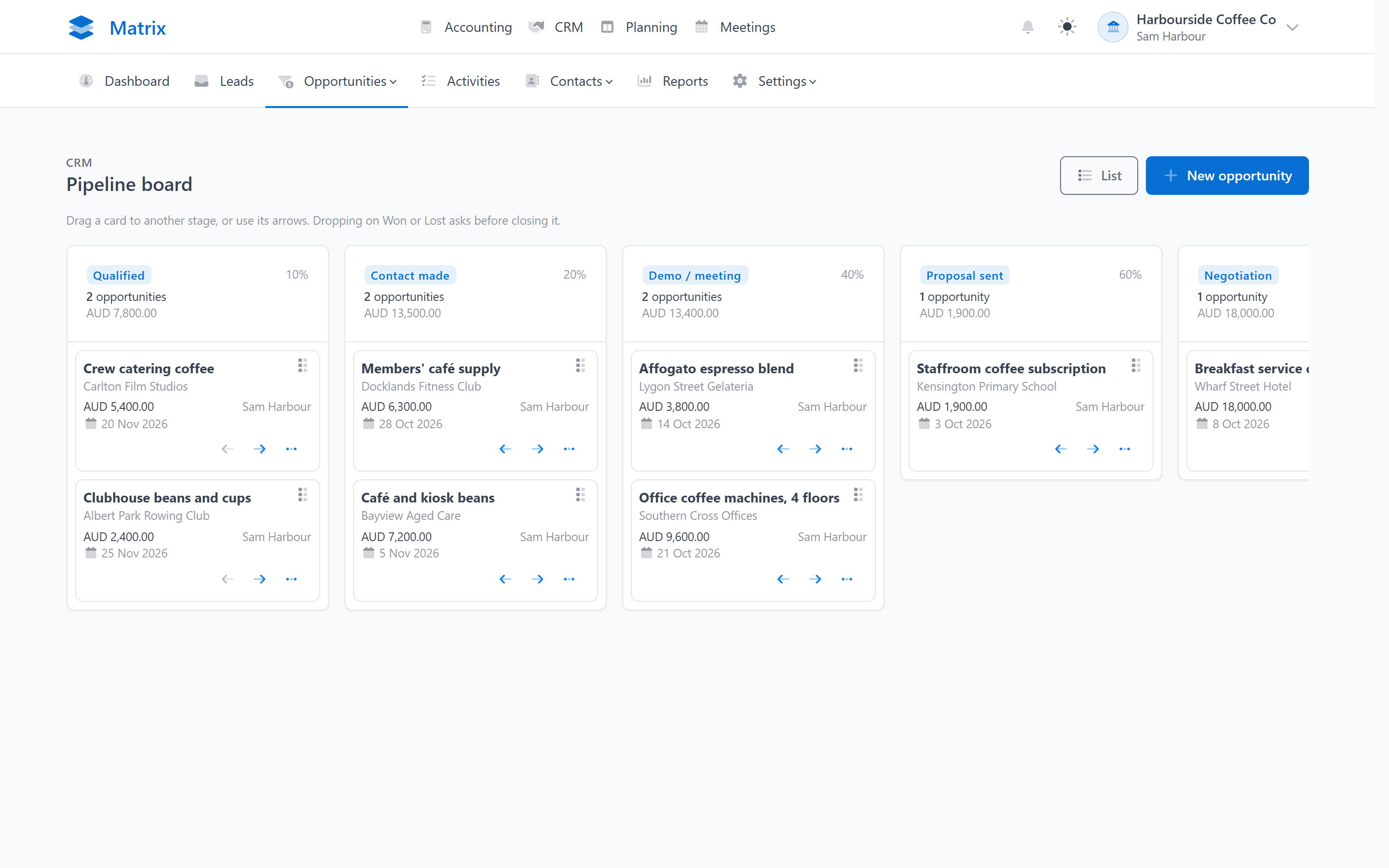This screenshot has width=1389, height=868.
Task: Click the drag handle on Office coffee machines card
Action: tap(858, 495)
